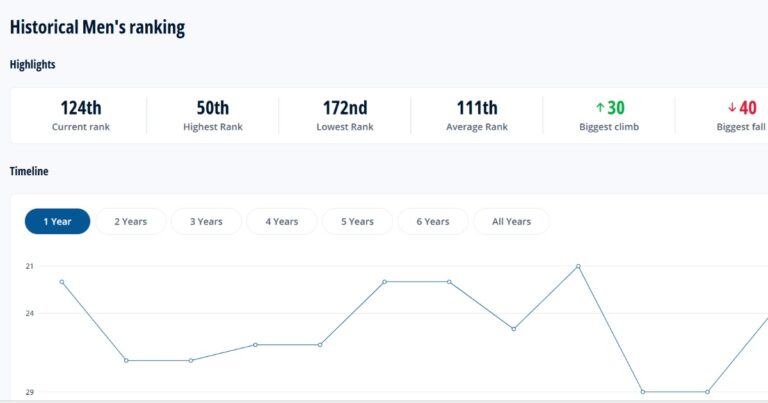Select the 1 Year timeline tab

coord(57,221)
